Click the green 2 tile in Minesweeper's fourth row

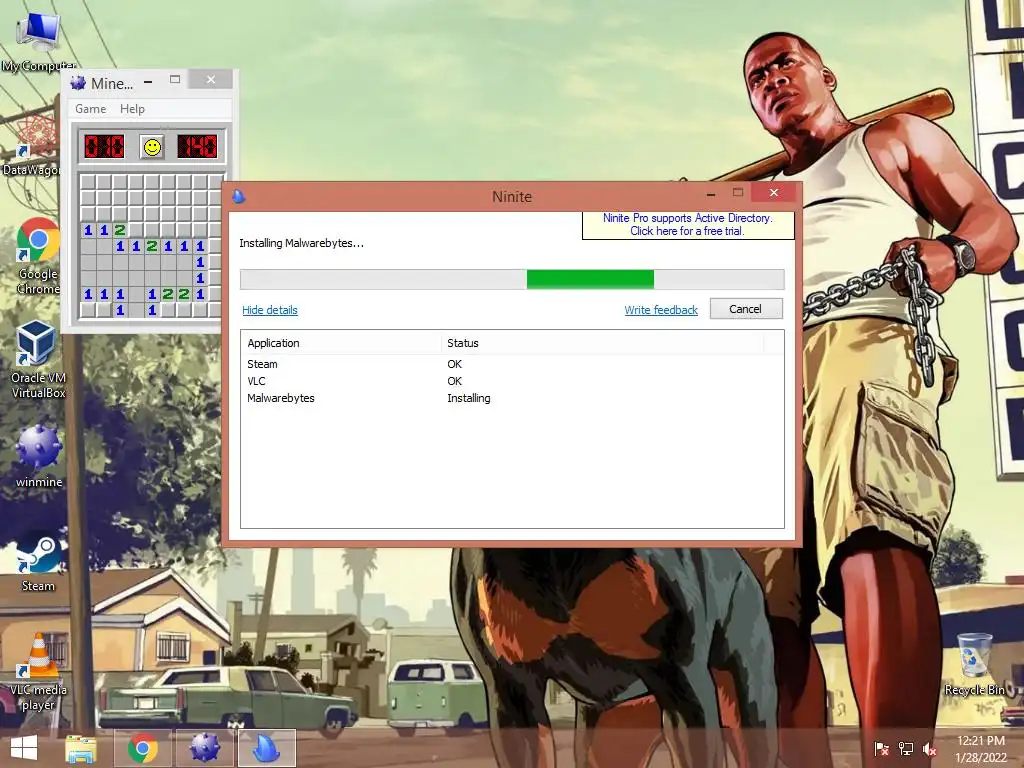(x=120, y=230)
